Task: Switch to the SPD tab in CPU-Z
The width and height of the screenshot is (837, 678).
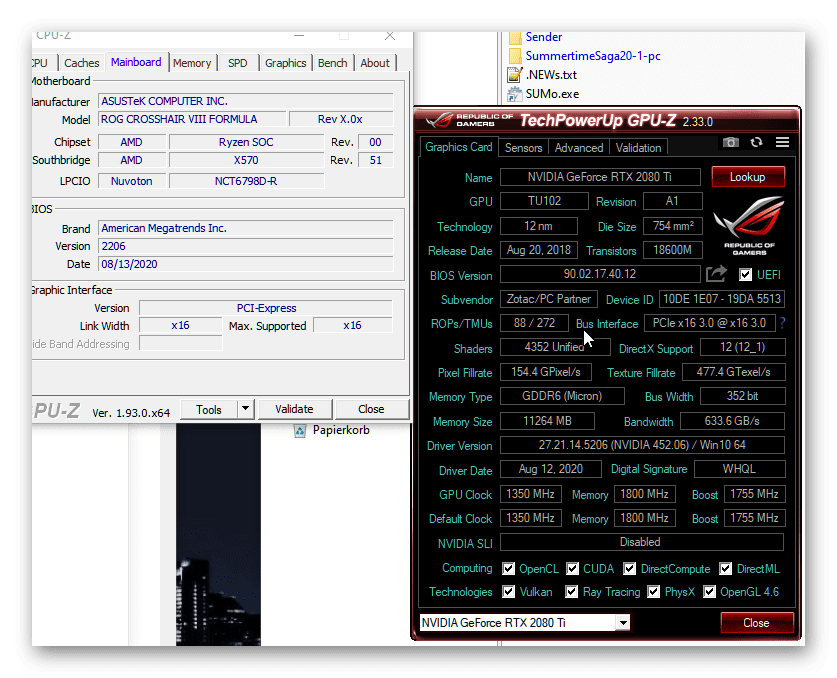Action: 238,63
